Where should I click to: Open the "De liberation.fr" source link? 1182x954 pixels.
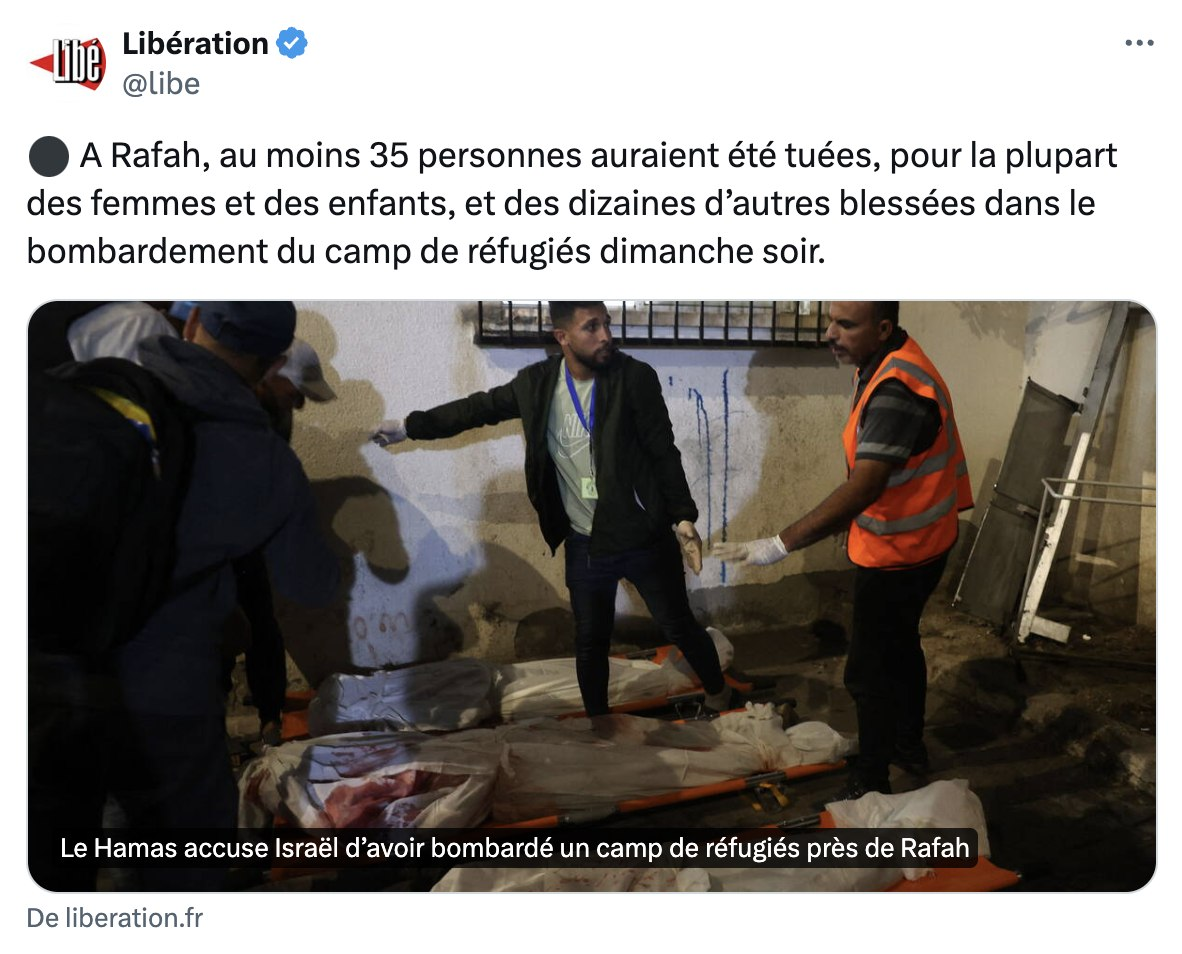(115, 918)
